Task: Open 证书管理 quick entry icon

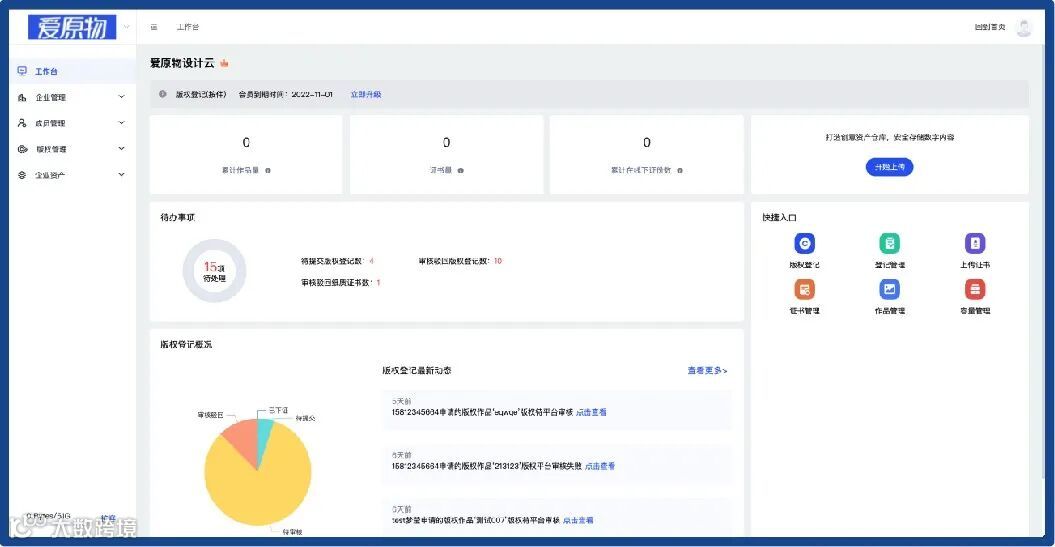Action: (804, 289)
